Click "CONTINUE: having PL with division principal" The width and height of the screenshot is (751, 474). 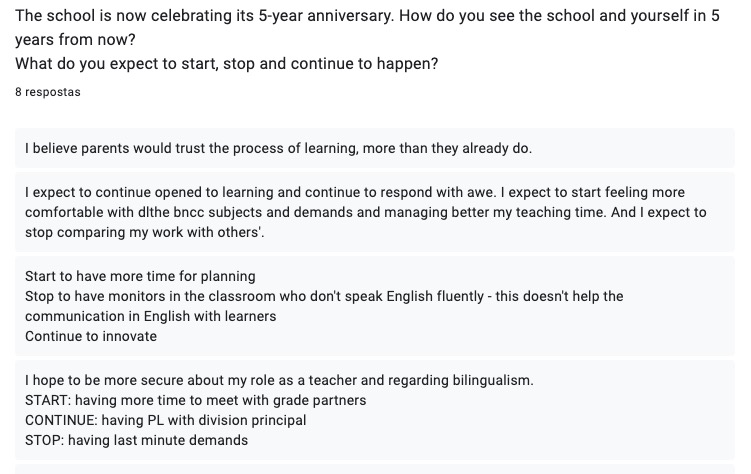166,420
